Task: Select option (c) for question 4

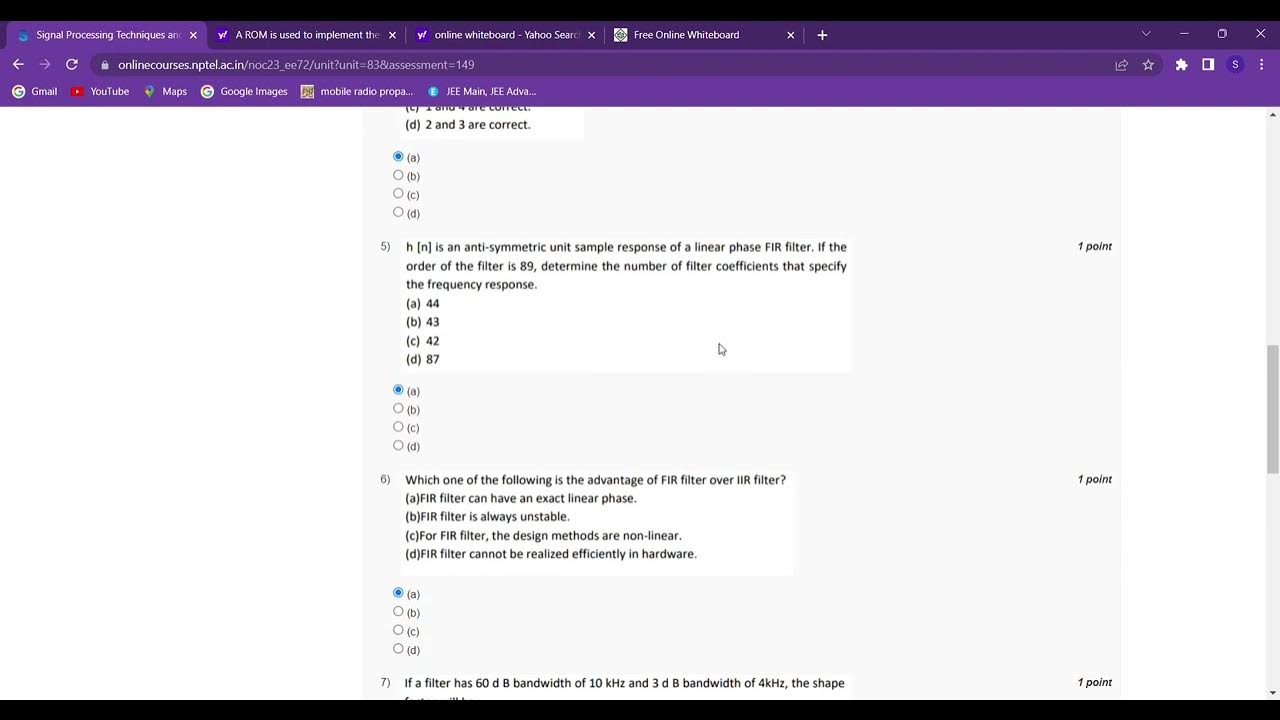Action: click(x=398, y=194)
